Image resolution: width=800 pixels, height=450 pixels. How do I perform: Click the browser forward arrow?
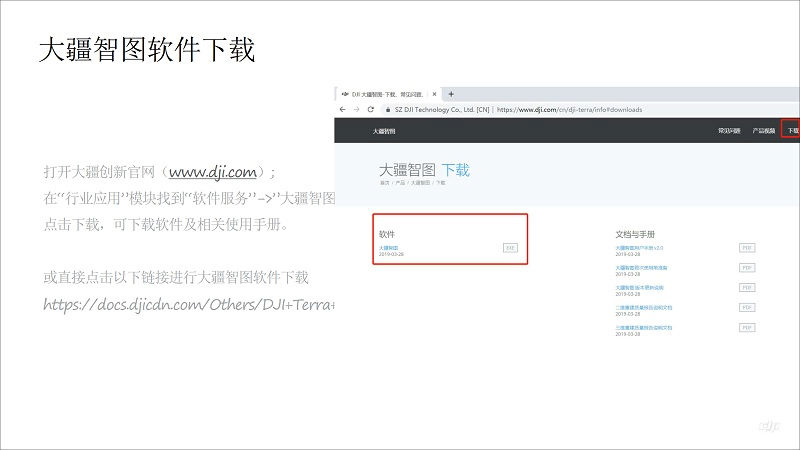tap(355, 109)
